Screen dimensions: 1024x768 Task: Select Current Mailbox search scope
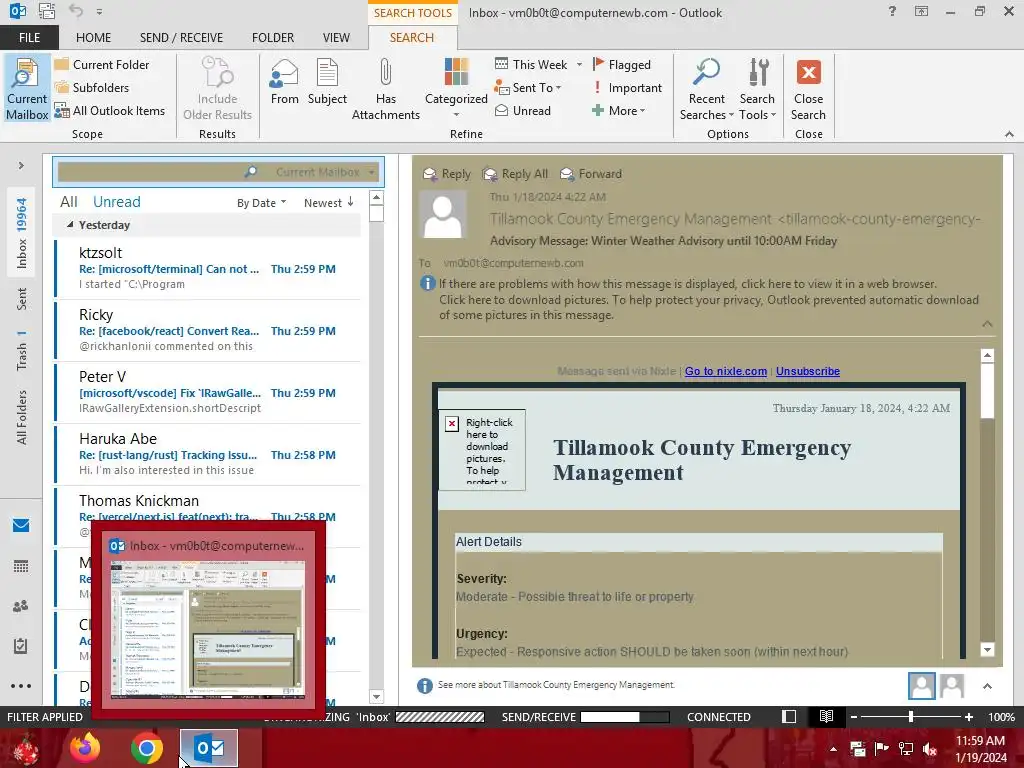[27, 89]
